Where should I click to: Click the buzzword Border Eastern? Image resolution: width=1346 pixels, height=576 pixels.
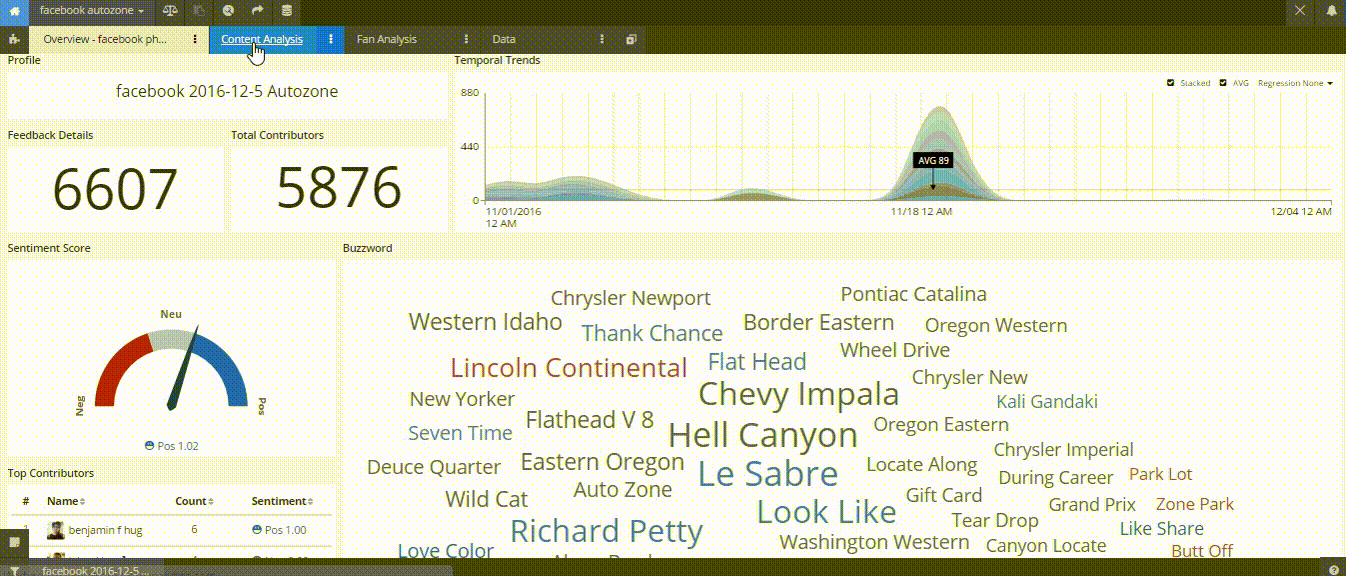(x=818, y=322)
